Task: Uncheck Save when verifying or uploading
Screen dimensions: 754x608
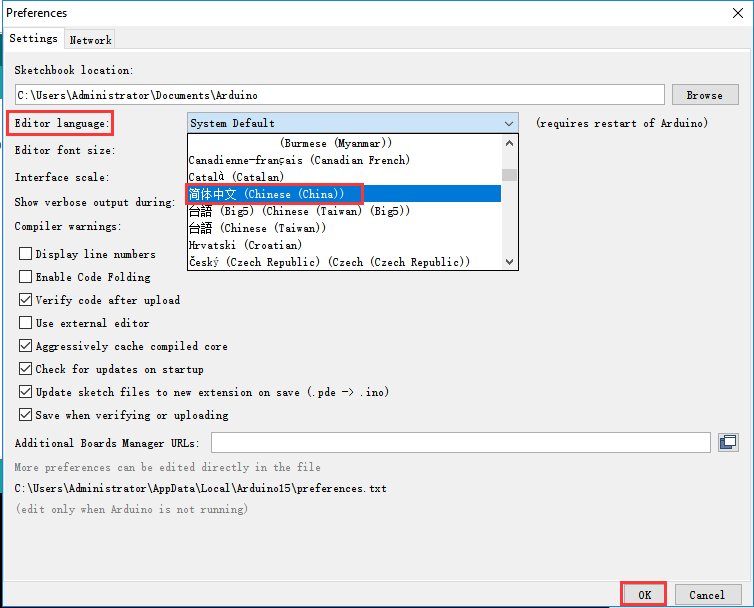Action: tap(25, 414)
